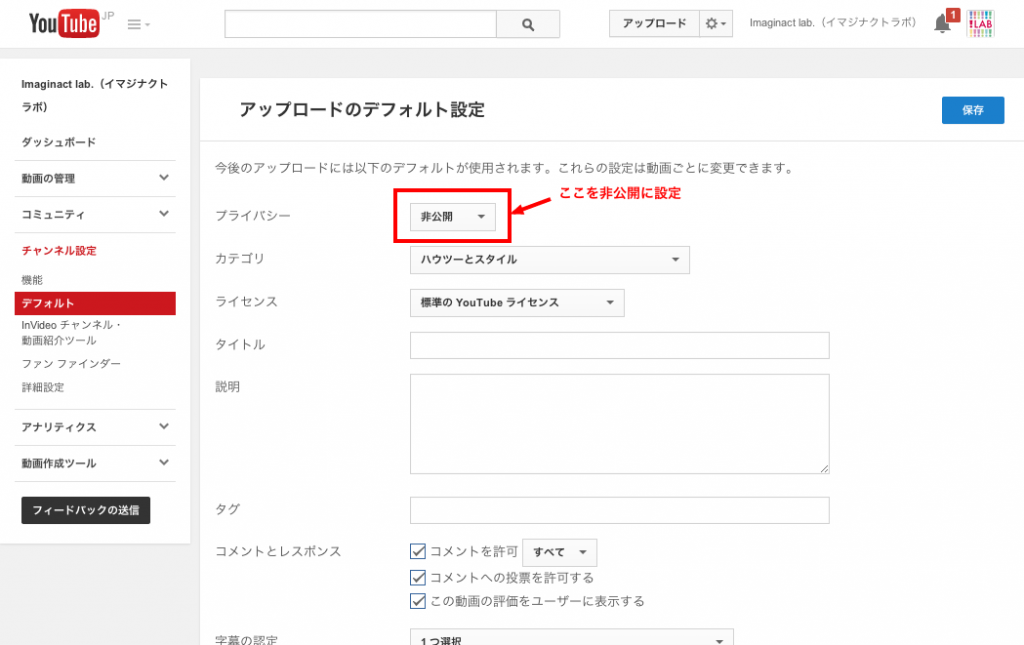
Task: Focus the YouTube search field
Action: (360, 24)
